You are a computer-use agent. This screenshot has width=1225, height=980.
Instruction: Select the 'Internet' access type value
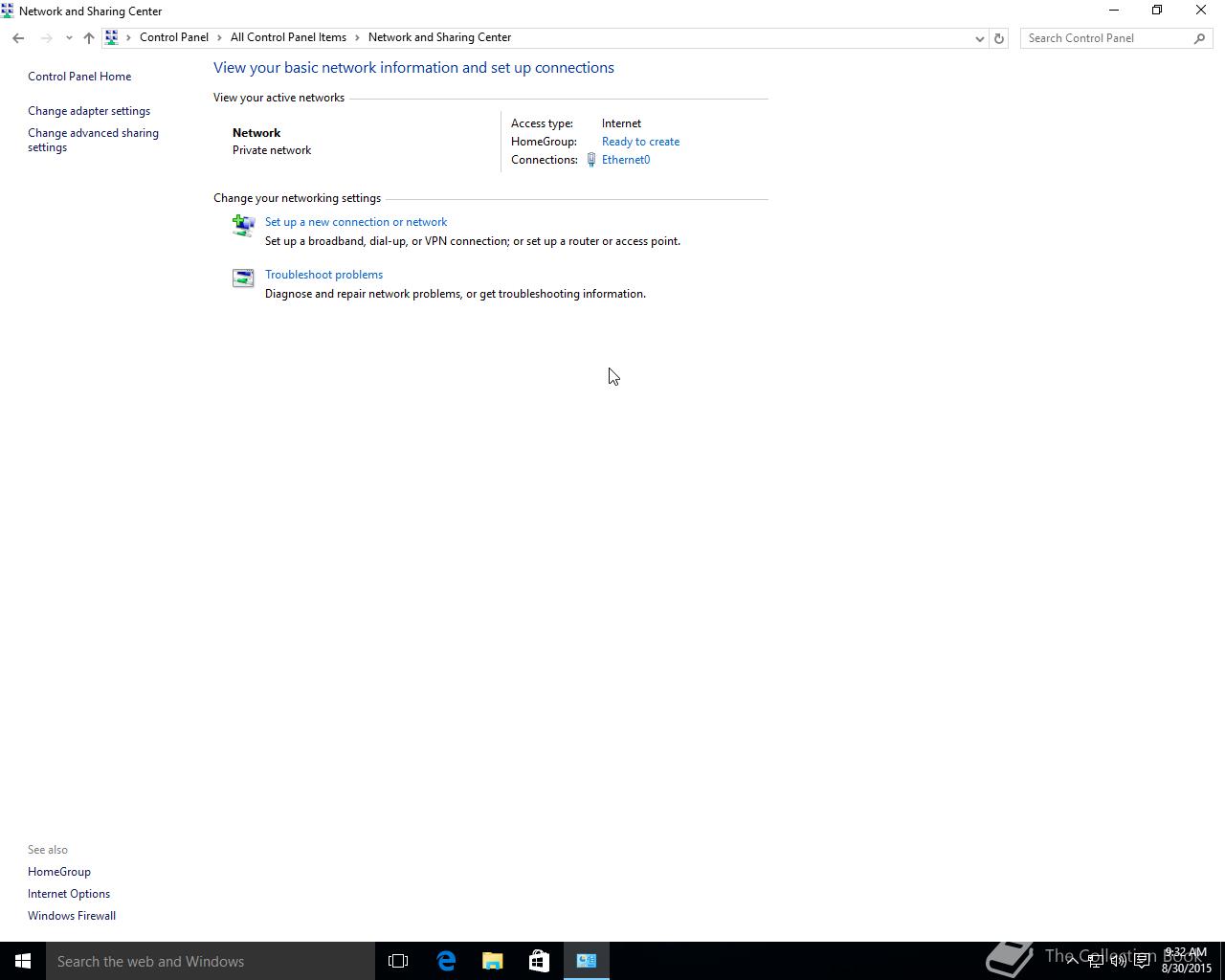pyautogui.click(x=621, y=123)
